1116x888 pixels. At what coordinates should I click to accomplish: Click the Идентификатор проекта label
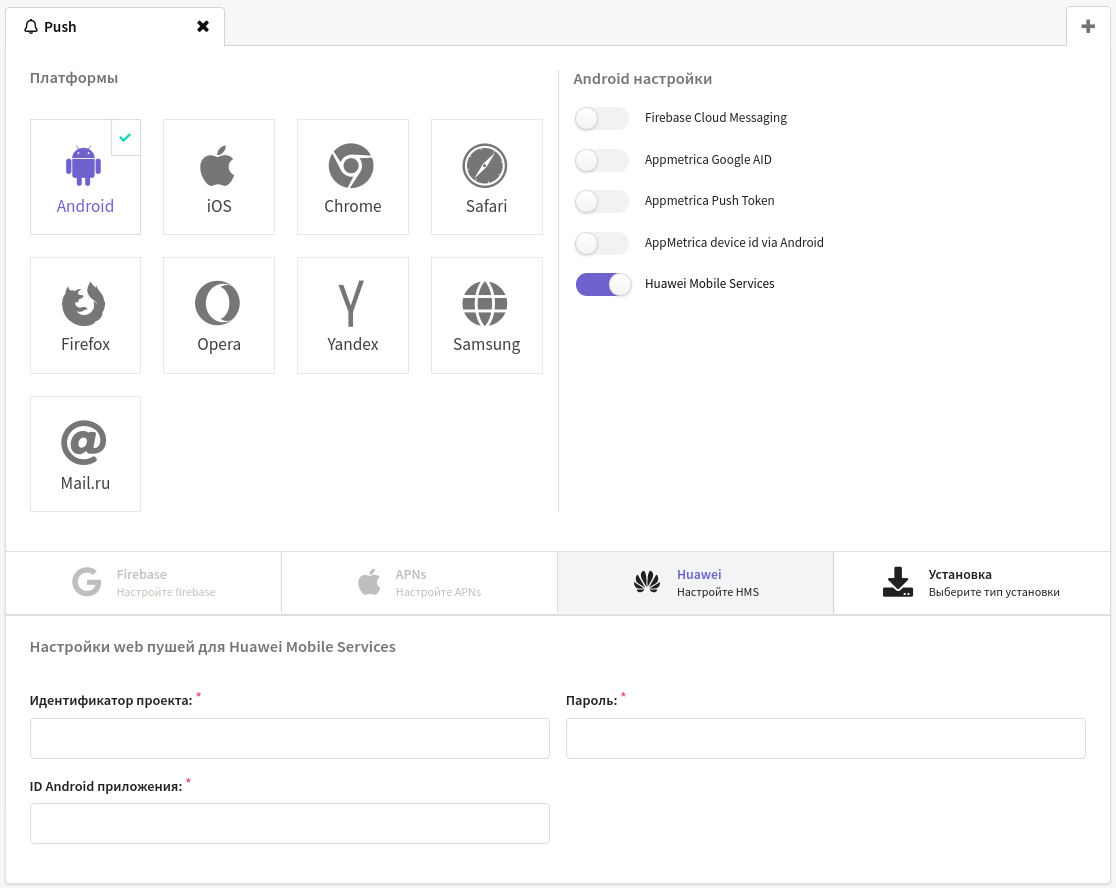pyautogui.click(x=111, y=701)
